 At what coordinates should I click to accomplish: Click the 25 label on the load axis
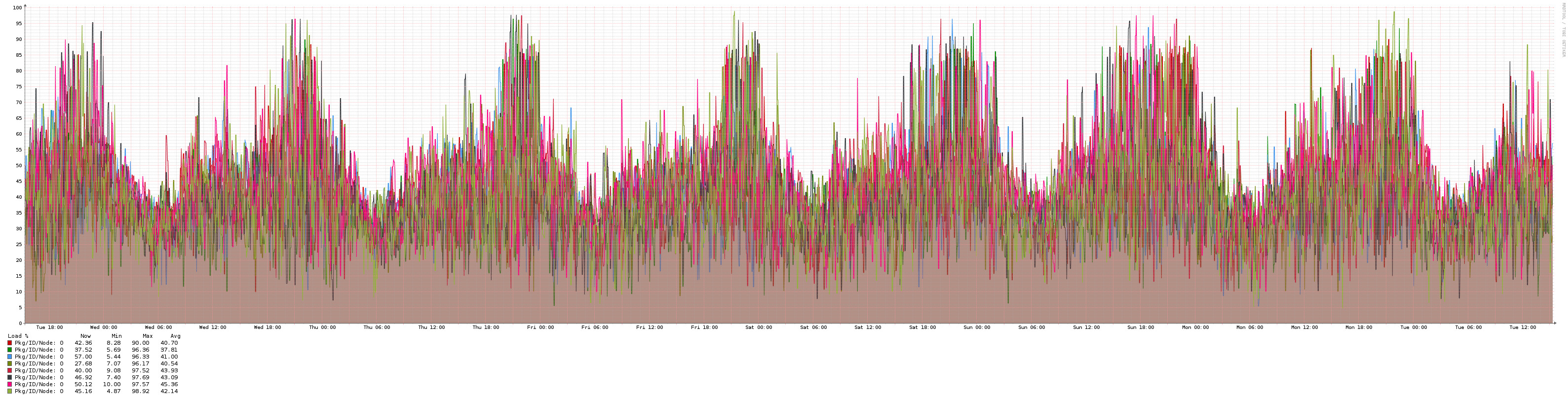19,245
